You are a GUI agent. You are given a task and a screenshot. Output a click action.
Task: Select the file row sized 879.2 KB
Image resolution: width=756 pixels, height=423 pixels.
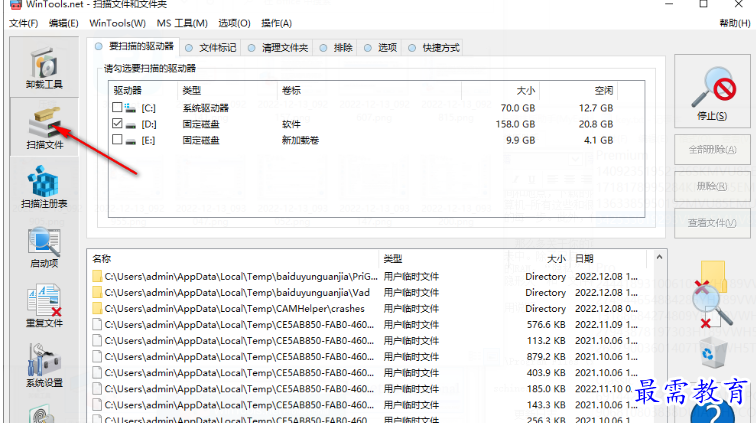(367, 356)
